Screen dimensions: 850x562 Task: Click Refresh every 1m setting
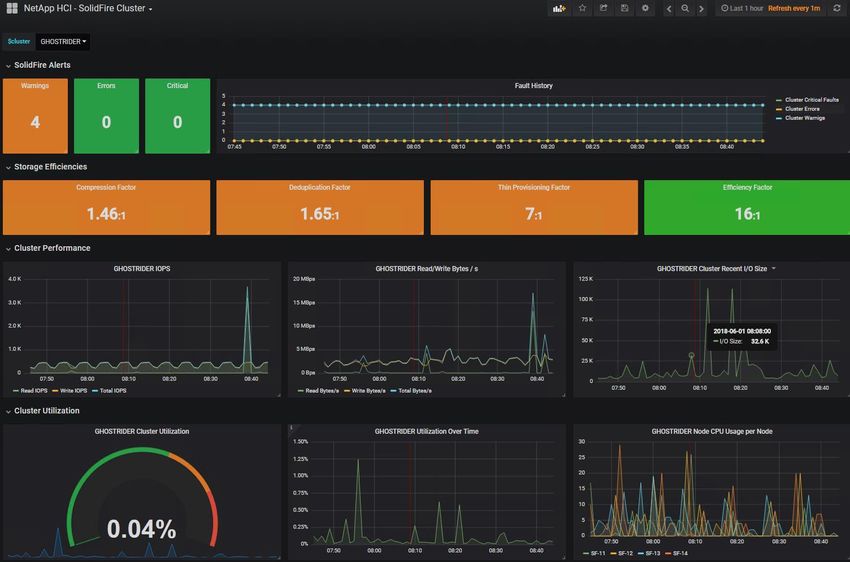[x=794, y=8]
